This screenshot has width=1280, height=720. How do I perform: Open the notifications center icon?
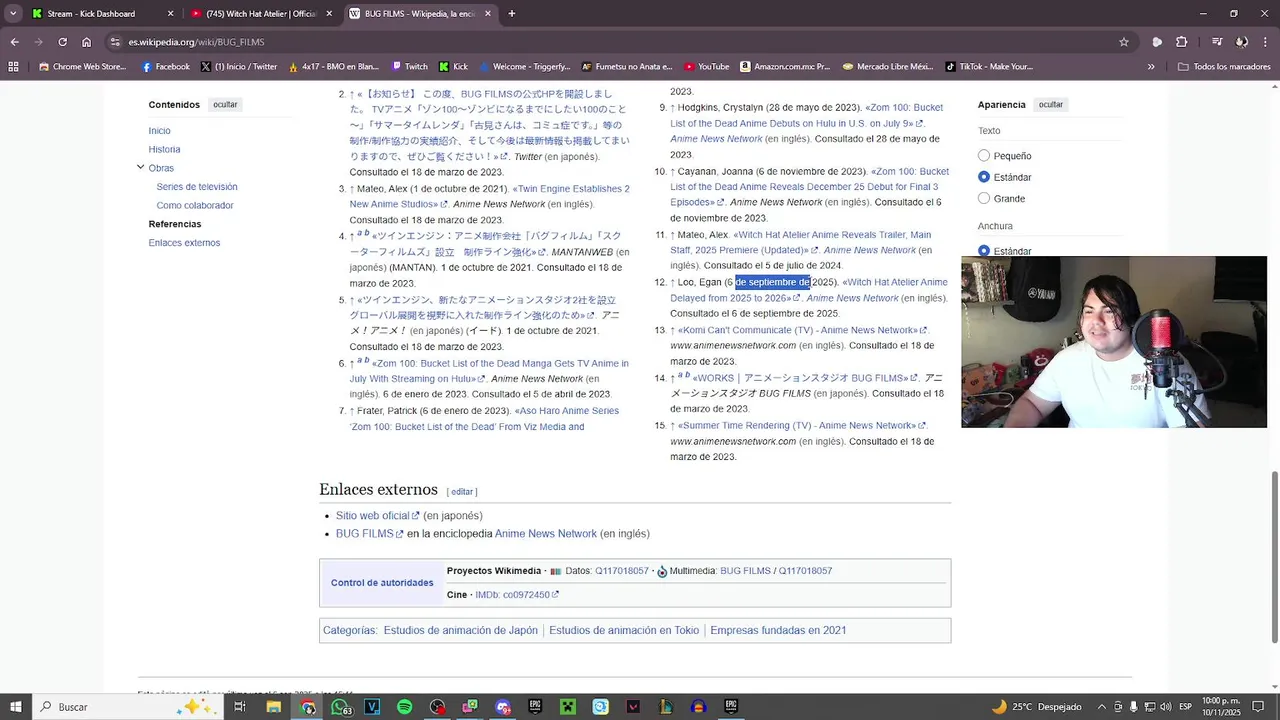click(1260, 707)
